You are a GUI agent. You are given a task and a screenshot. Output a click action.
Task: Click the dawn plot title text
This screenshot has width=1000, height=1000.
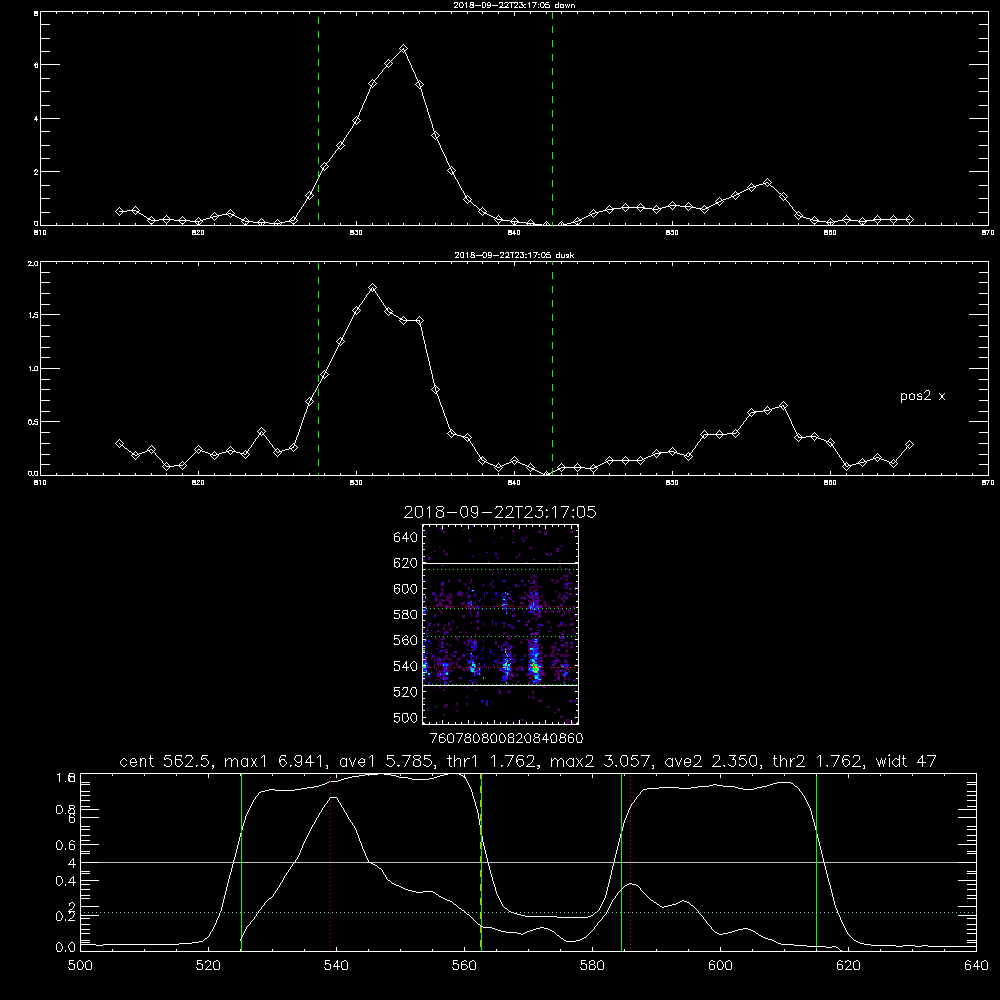pos(514,5)
